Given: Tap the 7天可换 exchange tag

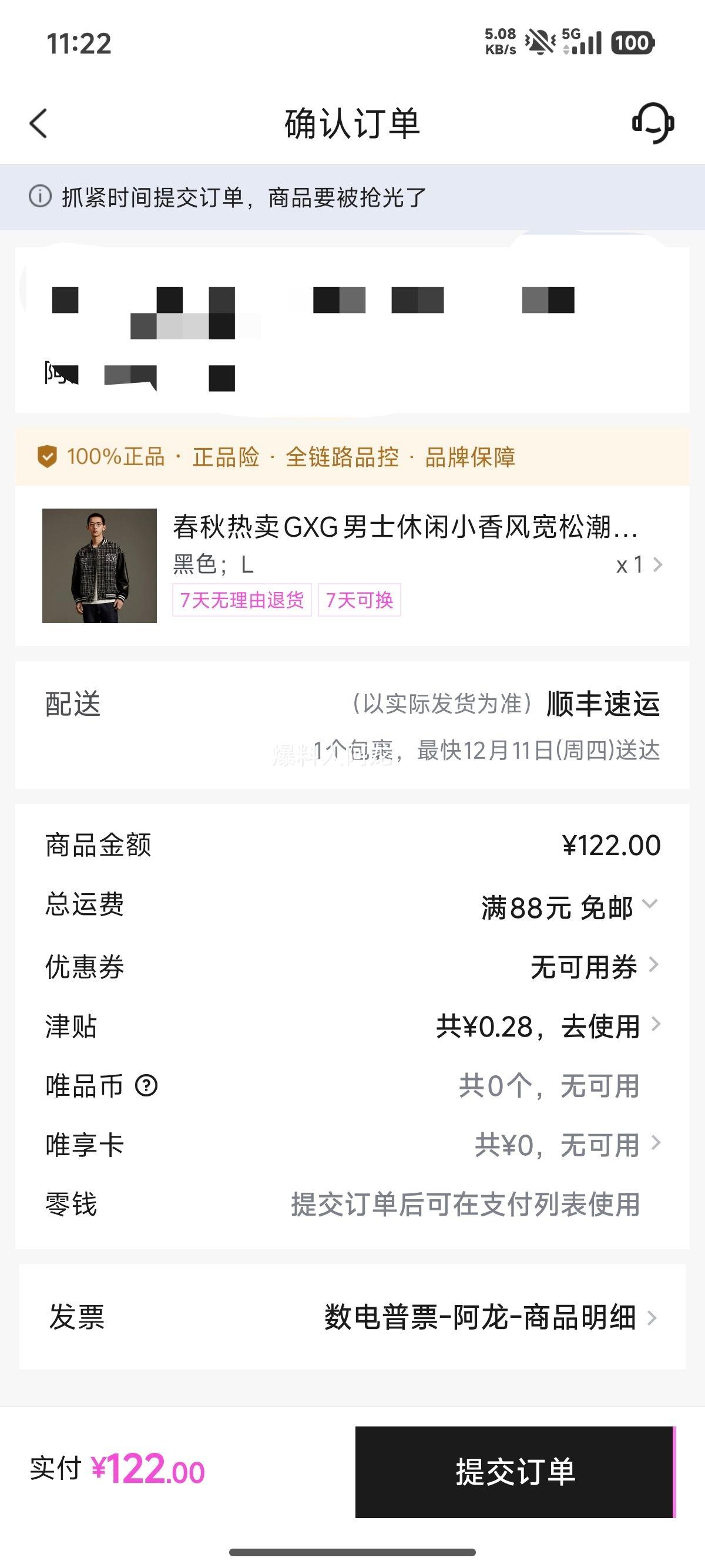Looking at the screenshot, I should pos(359,600).
